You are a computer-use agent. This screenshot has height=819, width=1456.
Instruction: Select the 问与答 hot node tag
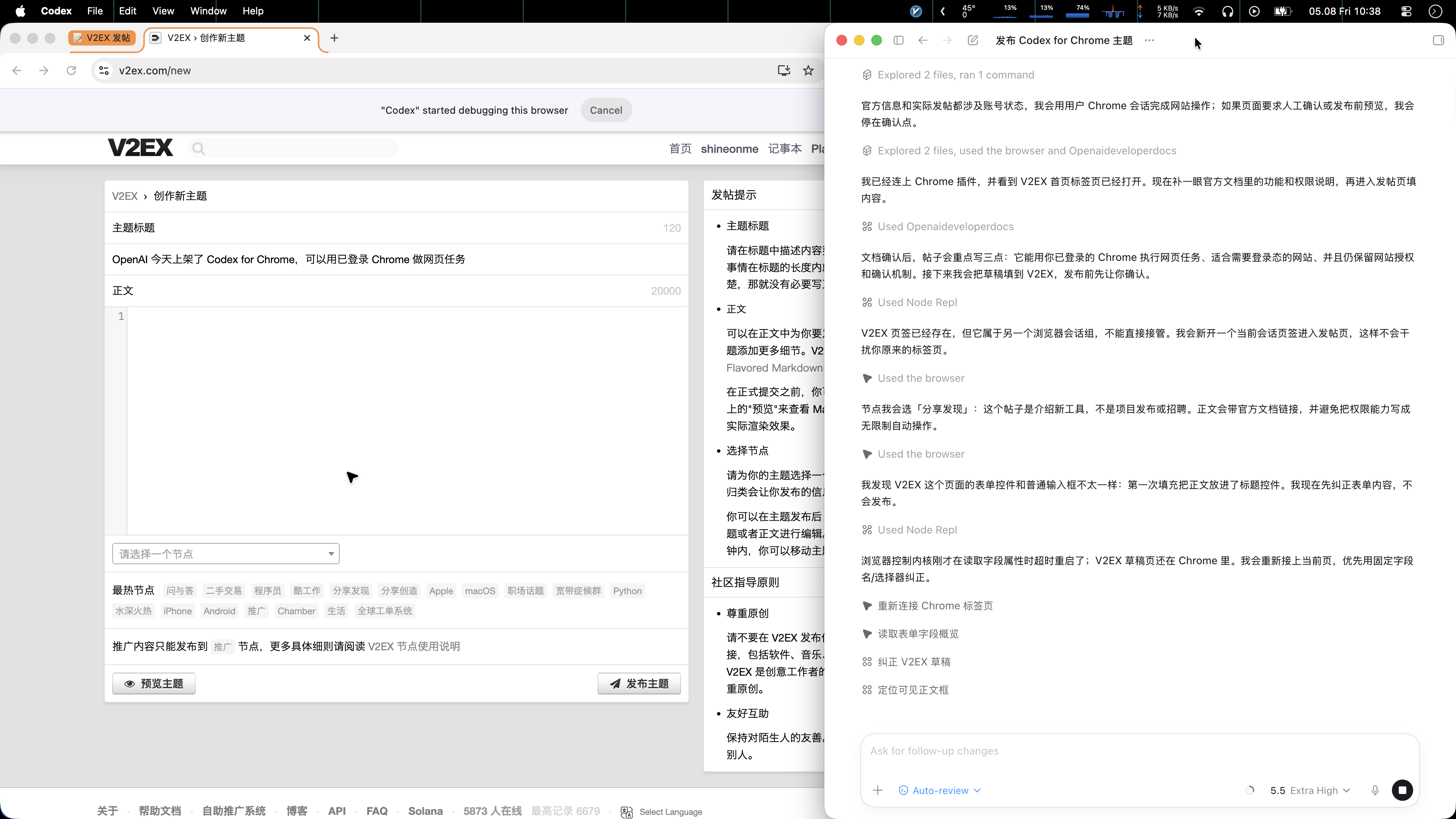(x=180, y=591)
